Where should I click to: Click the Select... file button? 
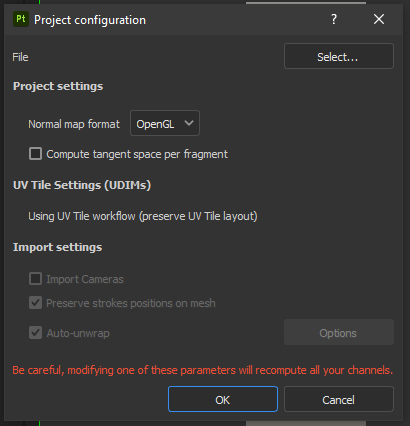pos(339,56)
